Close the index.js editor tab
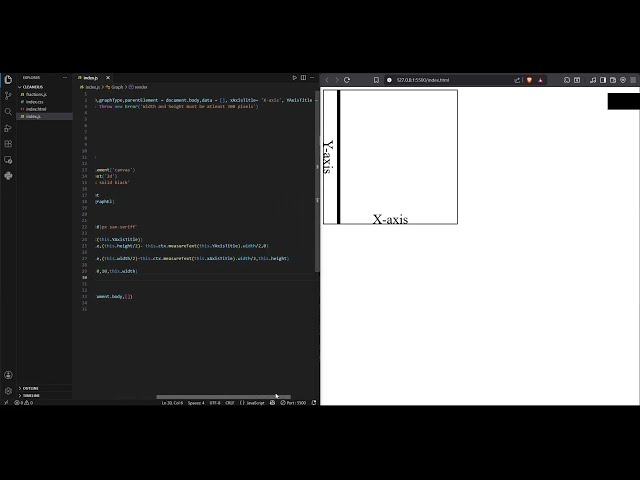Image resolution: width=640 pixels, height=480 pixels. point(108,78)
